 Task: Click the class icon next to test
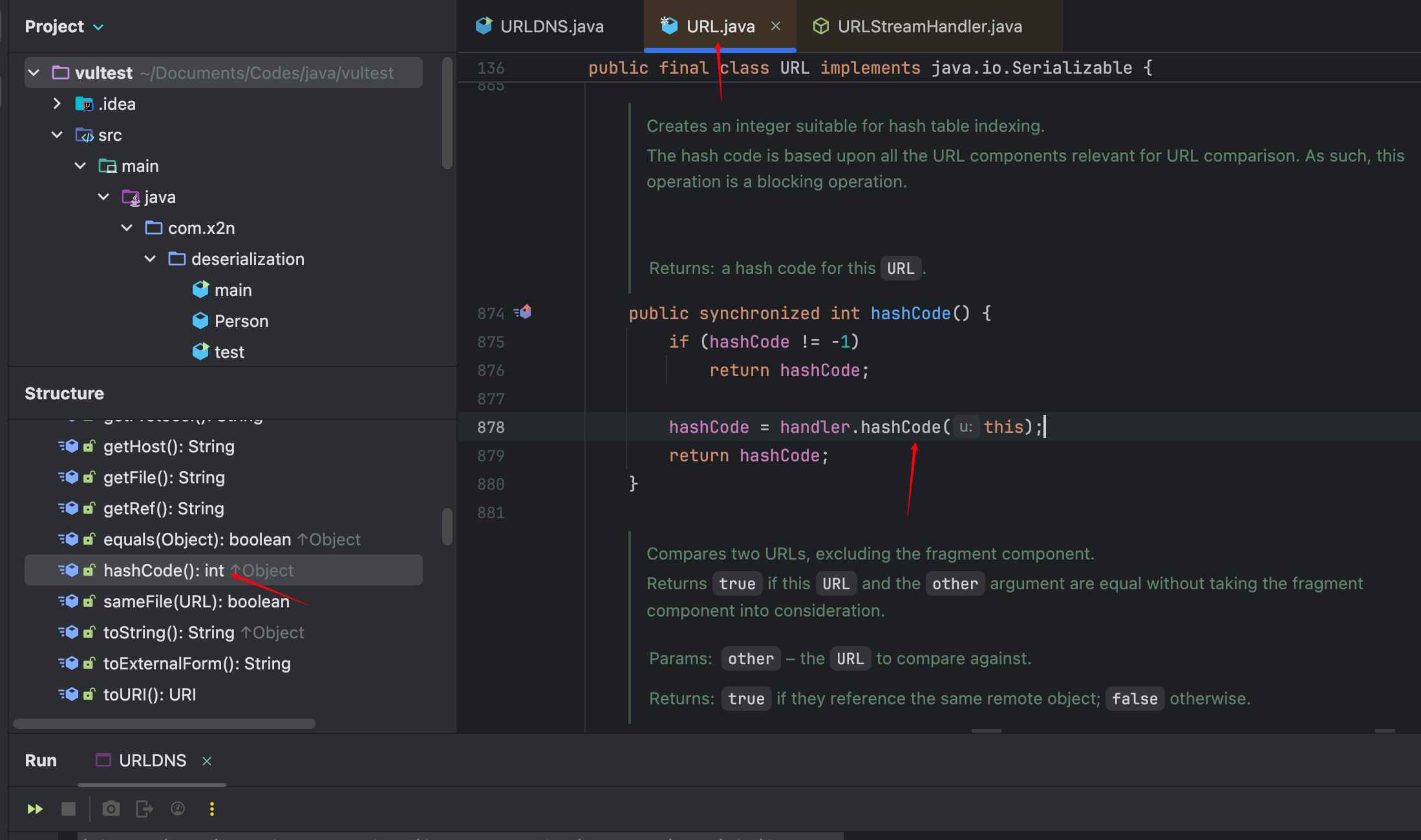[200, 352]
